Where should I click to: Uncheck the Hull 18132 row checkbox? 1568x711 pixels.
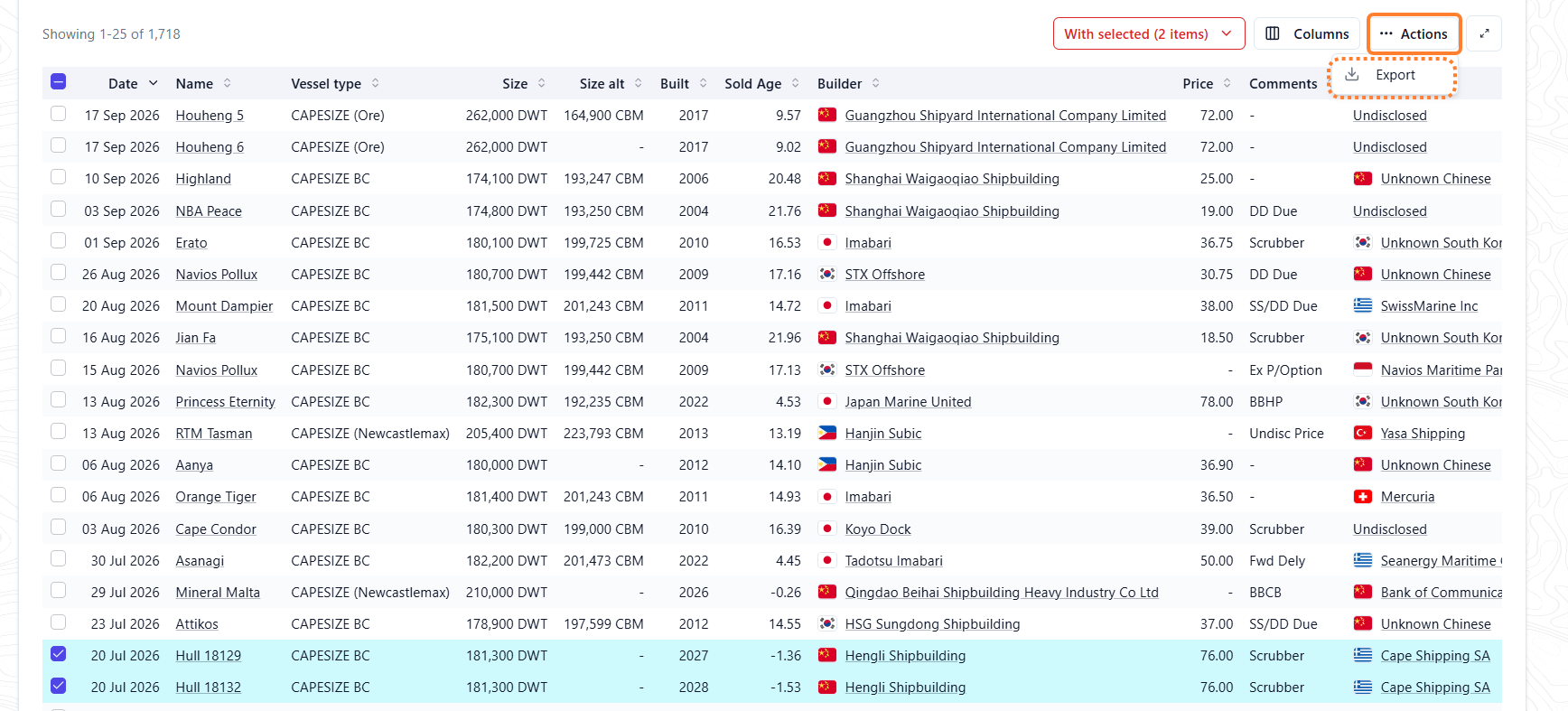click(59, 686)
